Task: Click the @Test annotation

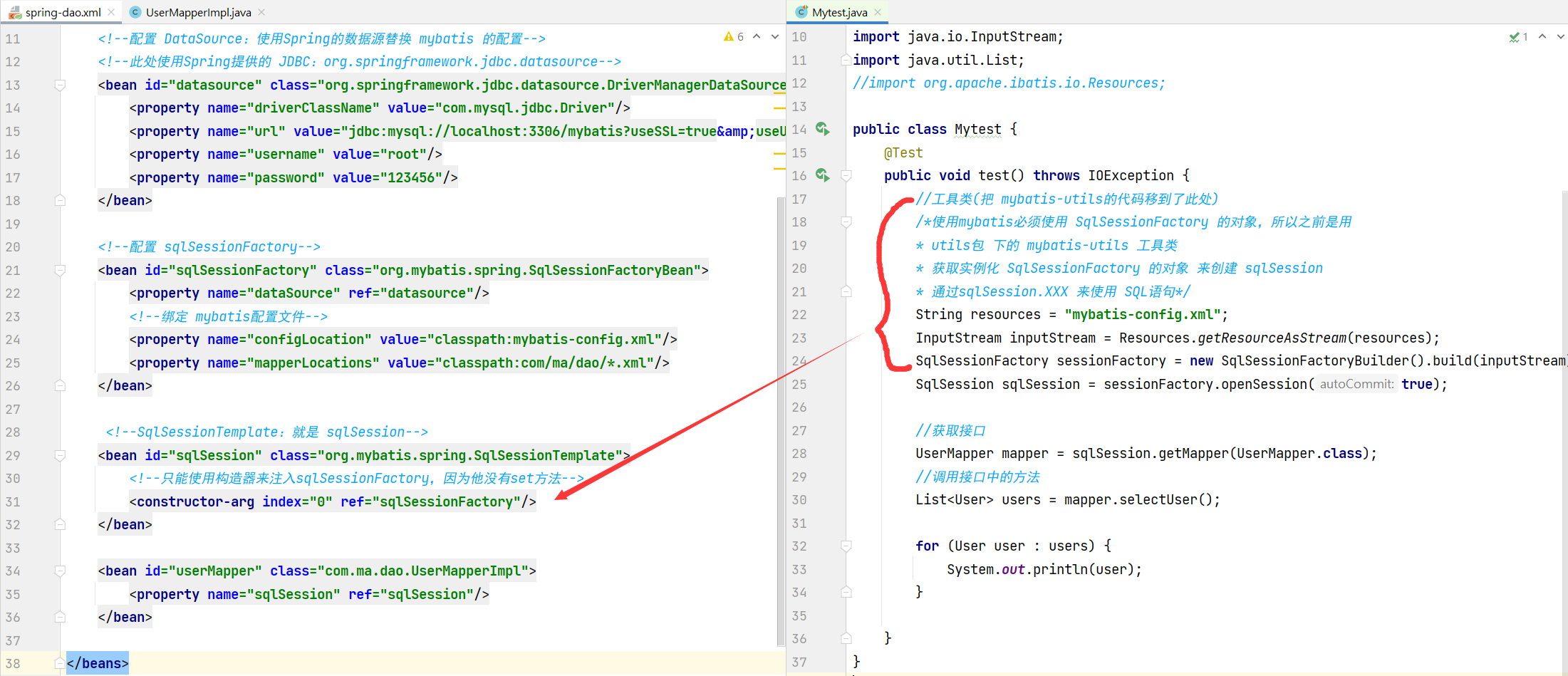Action: pyautogui.click(x=903, y=153)
